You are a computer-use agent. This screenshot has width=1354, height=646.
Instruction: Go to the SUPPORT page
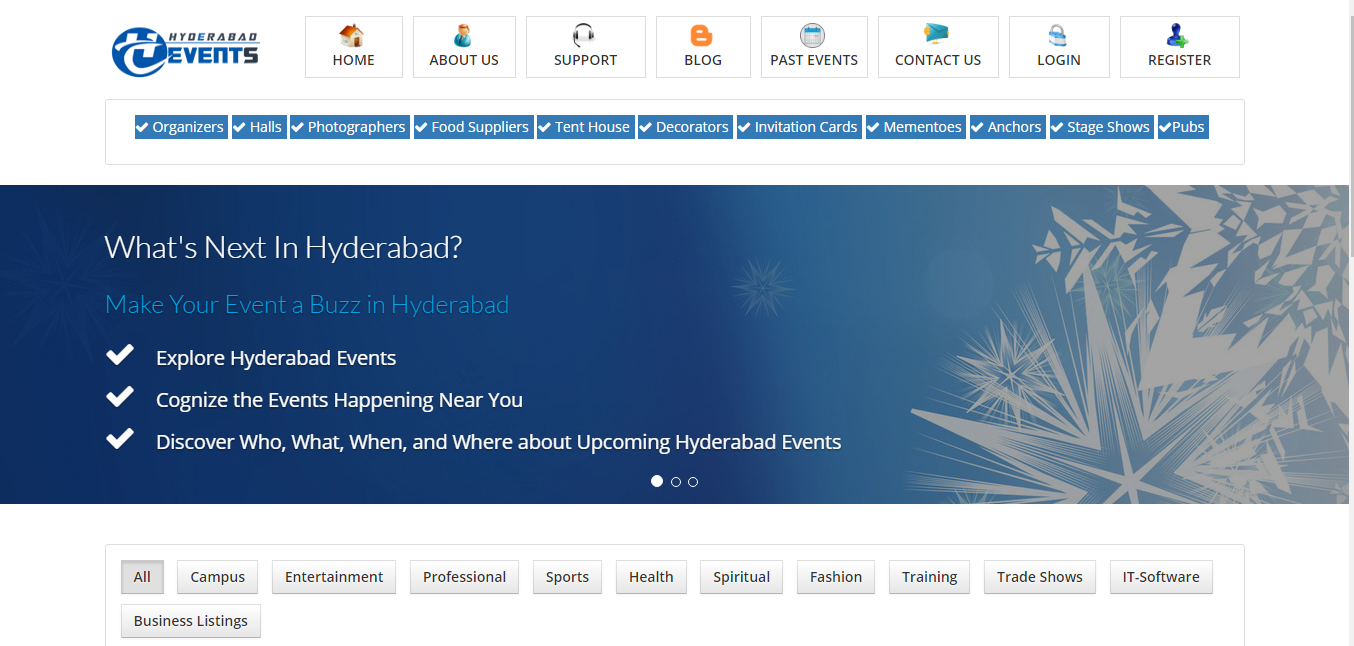tap(586, 47)
